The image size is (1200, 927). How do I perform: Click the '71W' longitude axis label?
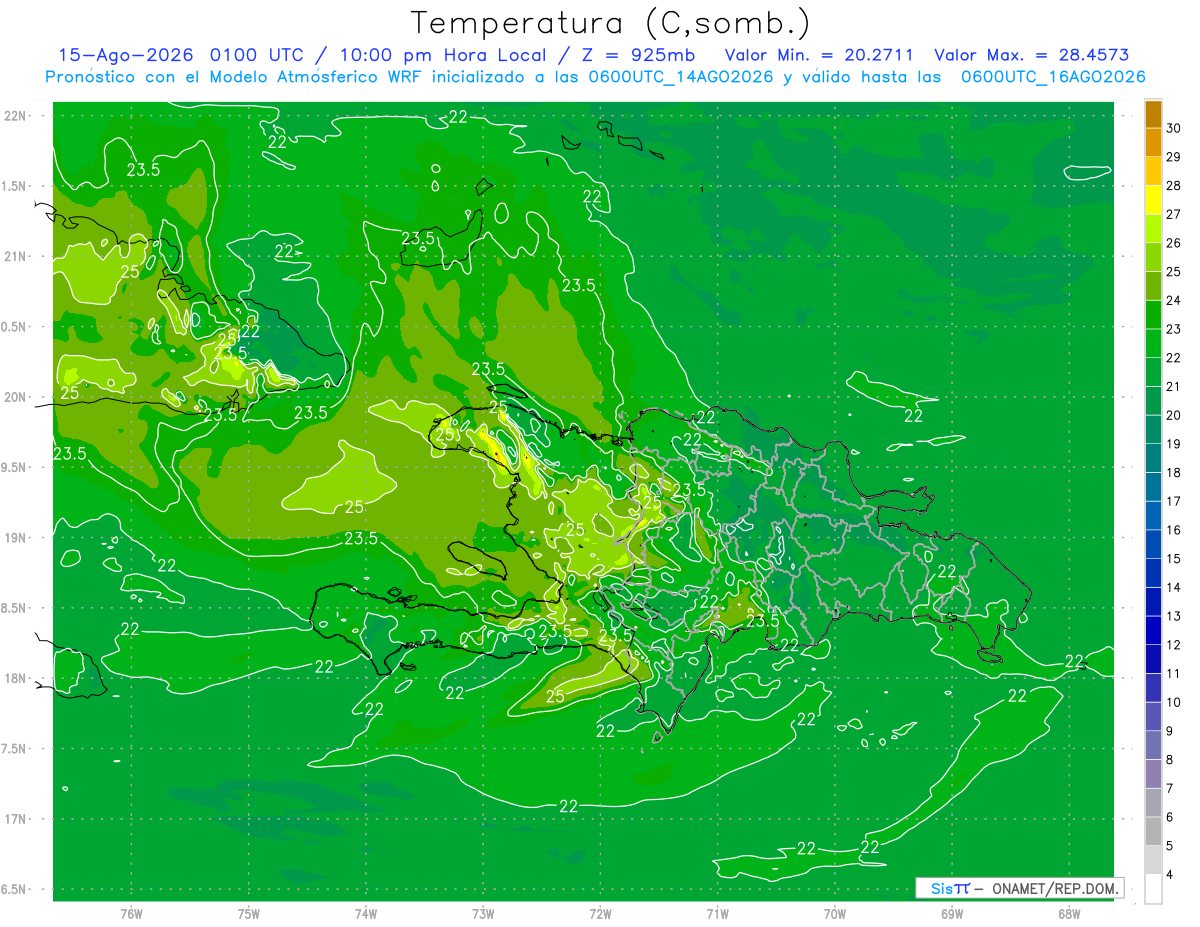point(717,914)
